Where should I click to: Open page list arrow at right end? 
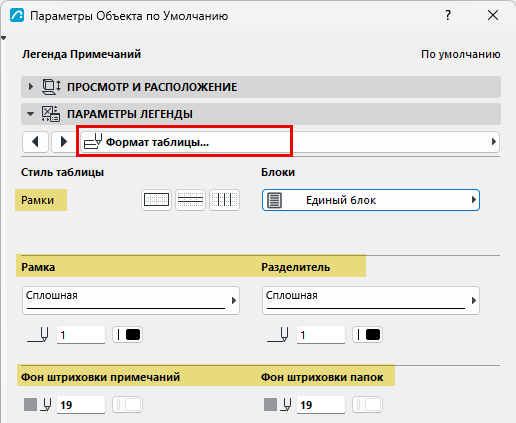click(494, 142)
